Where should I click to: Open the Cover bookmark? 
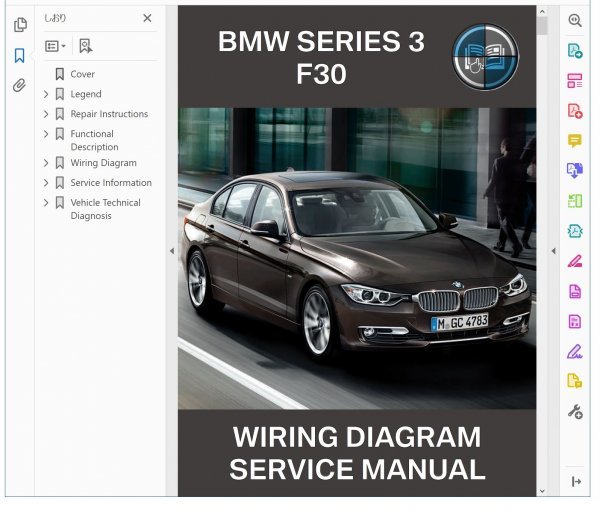point(82,74)
